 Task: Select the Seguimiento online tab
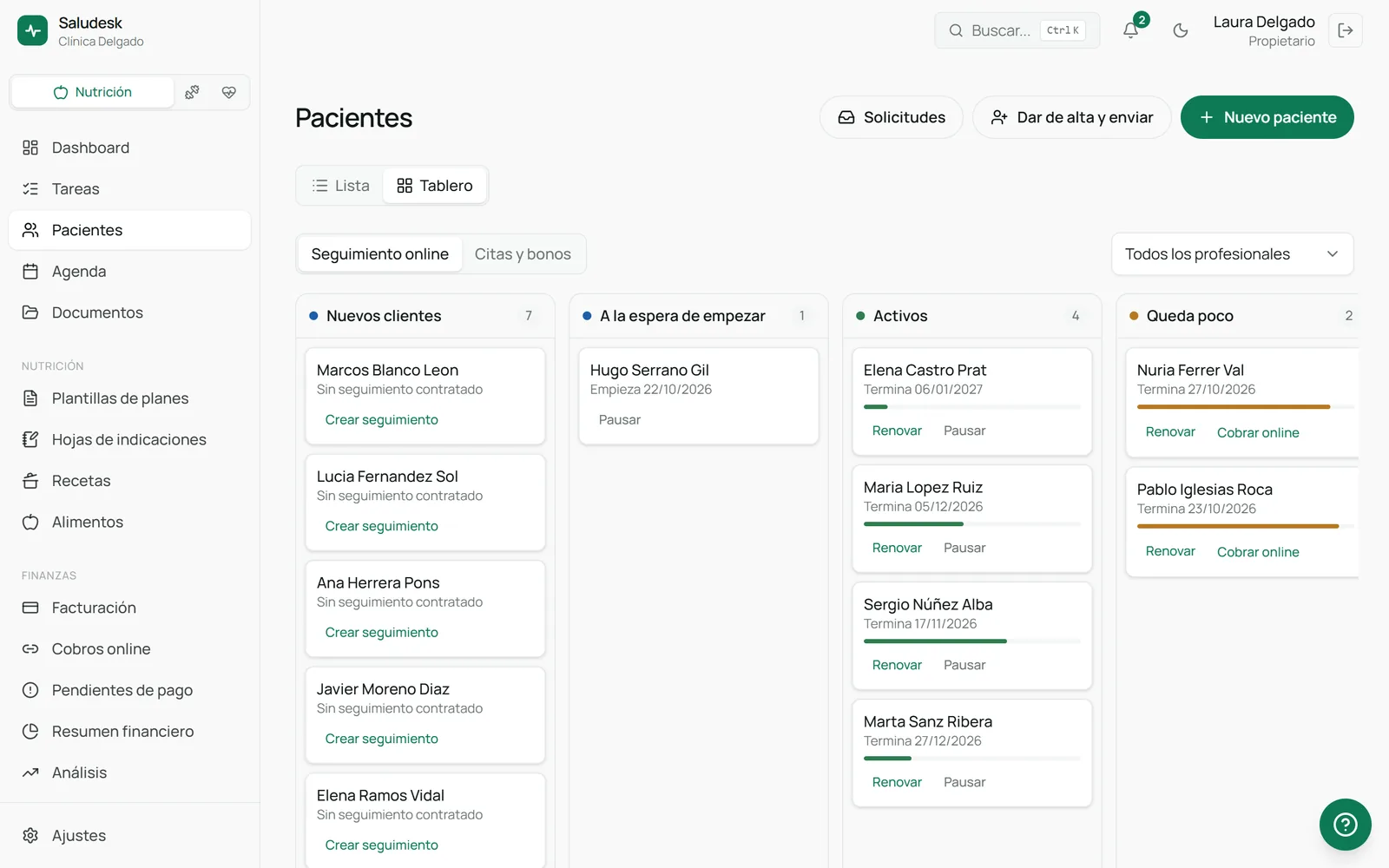coord(380,254)
